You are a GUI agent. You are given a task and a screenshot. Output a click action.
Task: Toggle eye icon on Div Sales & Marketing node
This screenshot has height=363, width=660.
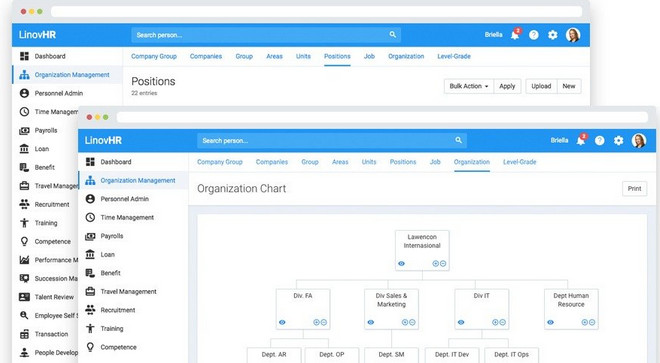[x=370, y=322]
